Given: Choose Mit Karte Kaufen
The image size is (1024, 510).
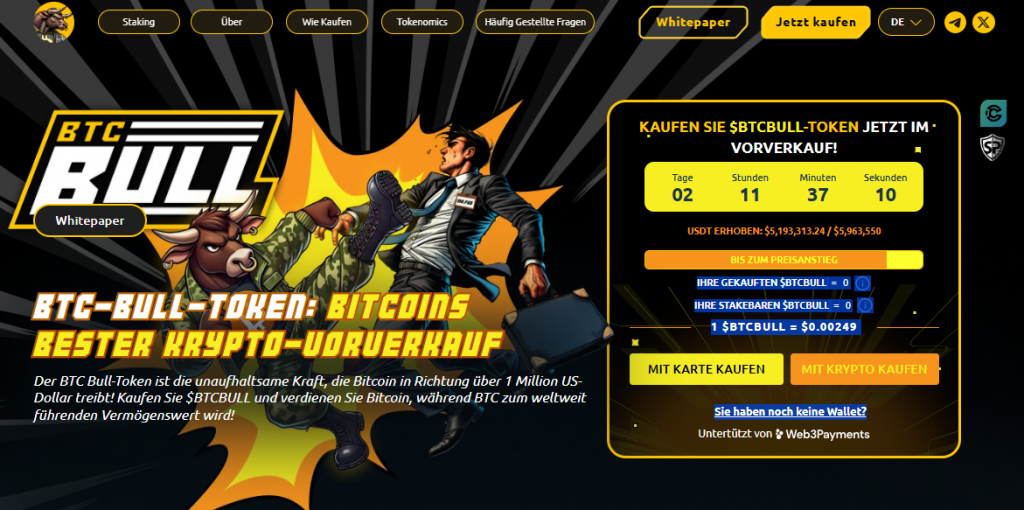Looking at the screenshot, I should [x=706, y=370].
